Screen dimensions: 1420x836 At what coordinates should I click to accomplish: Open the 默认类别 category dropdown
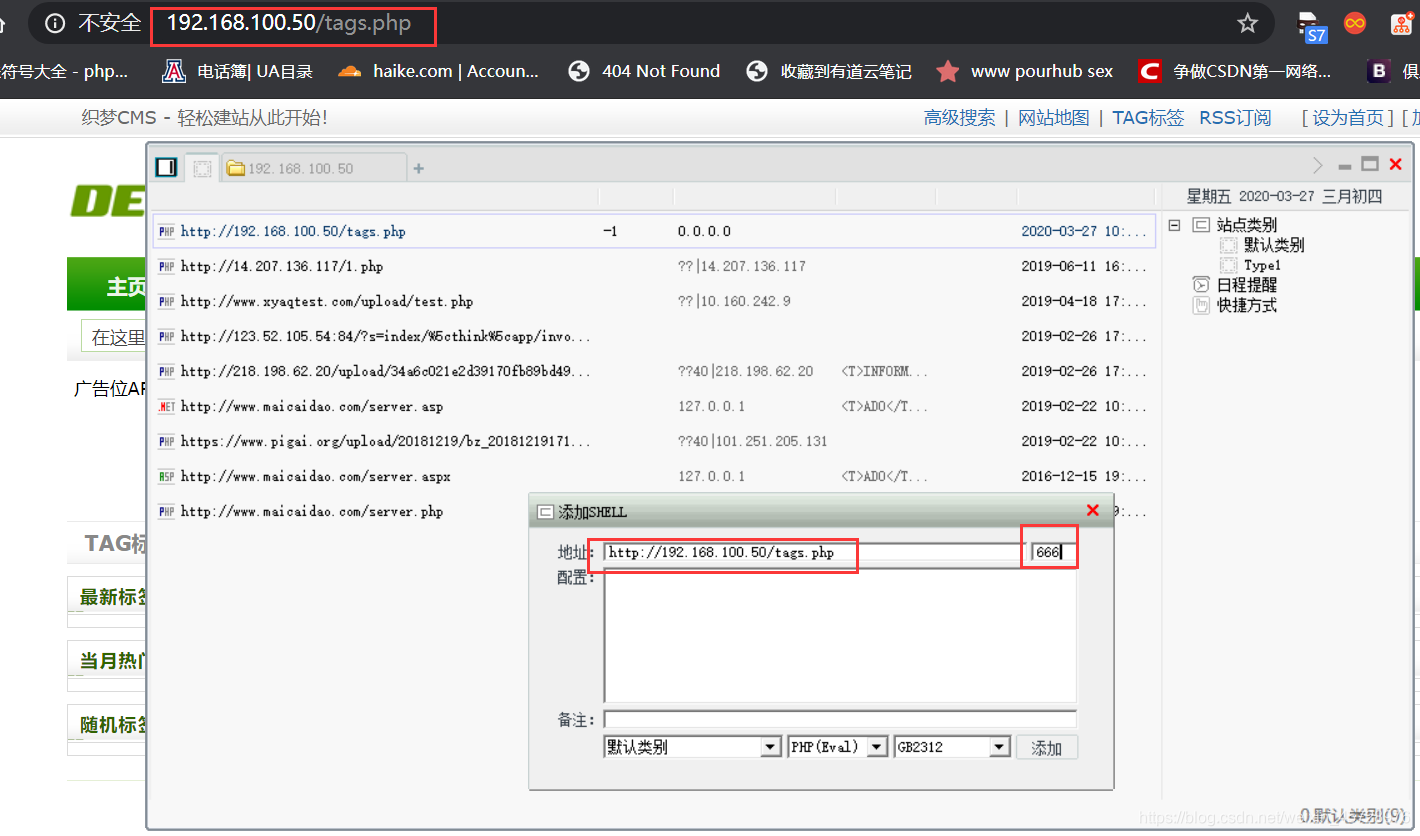[692, 747]
